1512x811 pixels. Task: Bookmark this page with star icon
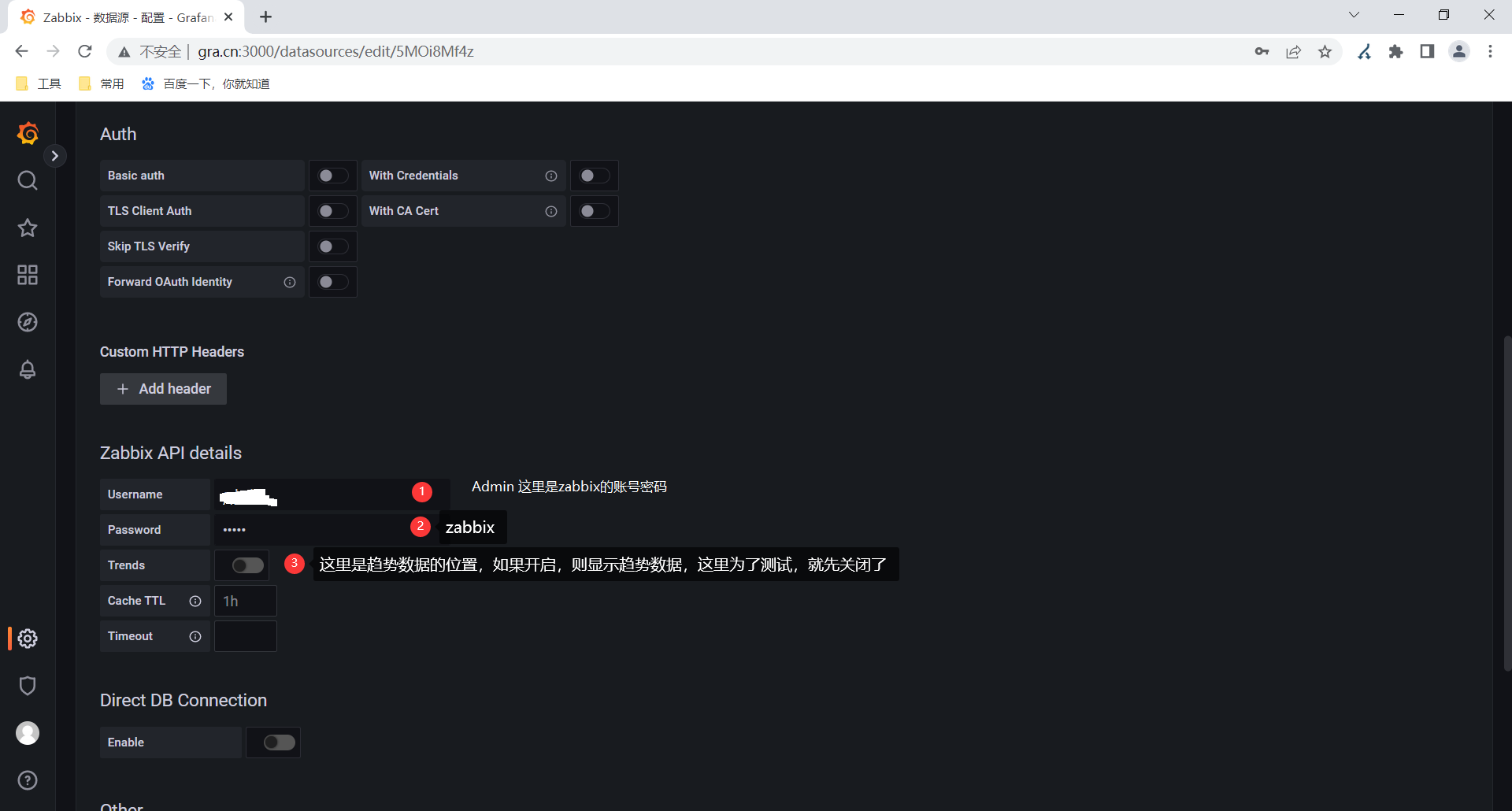coord(1325,51)
